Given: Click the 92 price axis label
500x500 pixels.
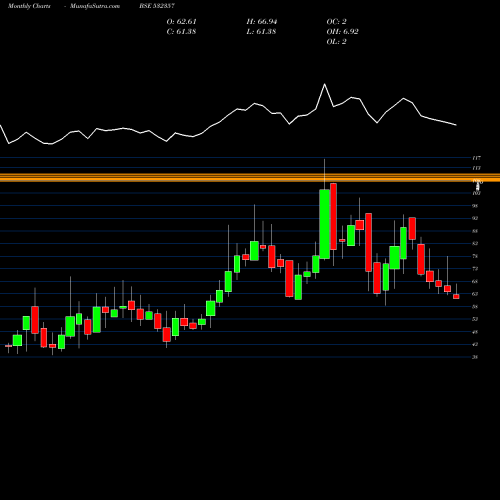Looking at the screenshot, I should pos(475,218).
